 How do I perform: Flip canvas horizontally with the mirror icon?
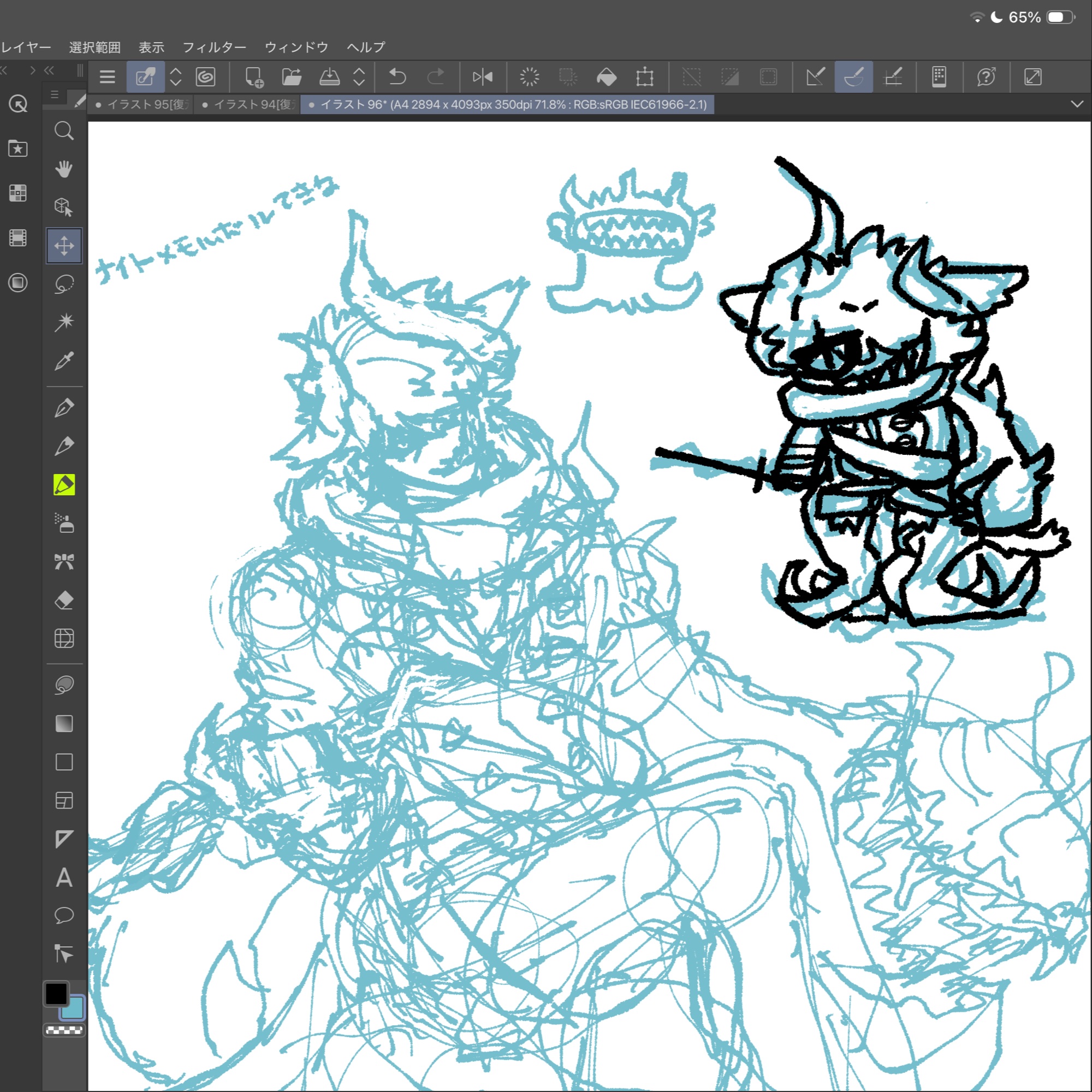click(x=482, y=77)
